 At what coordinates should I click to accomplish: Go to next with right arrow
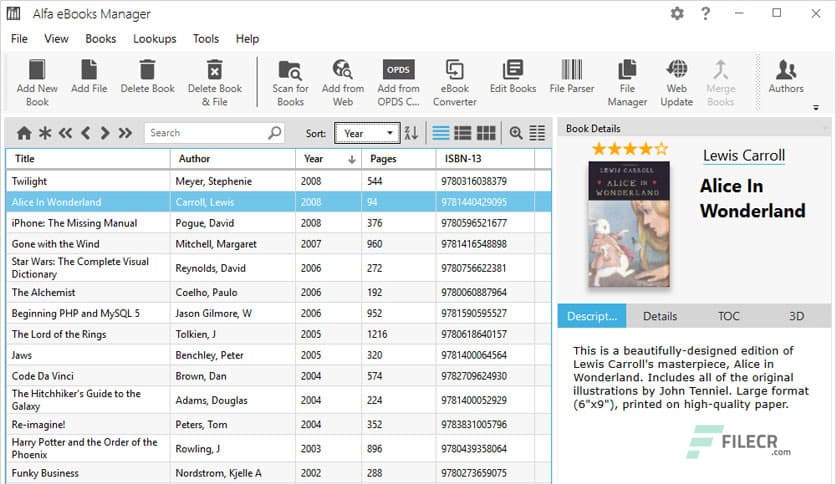[x=105, y=133]
